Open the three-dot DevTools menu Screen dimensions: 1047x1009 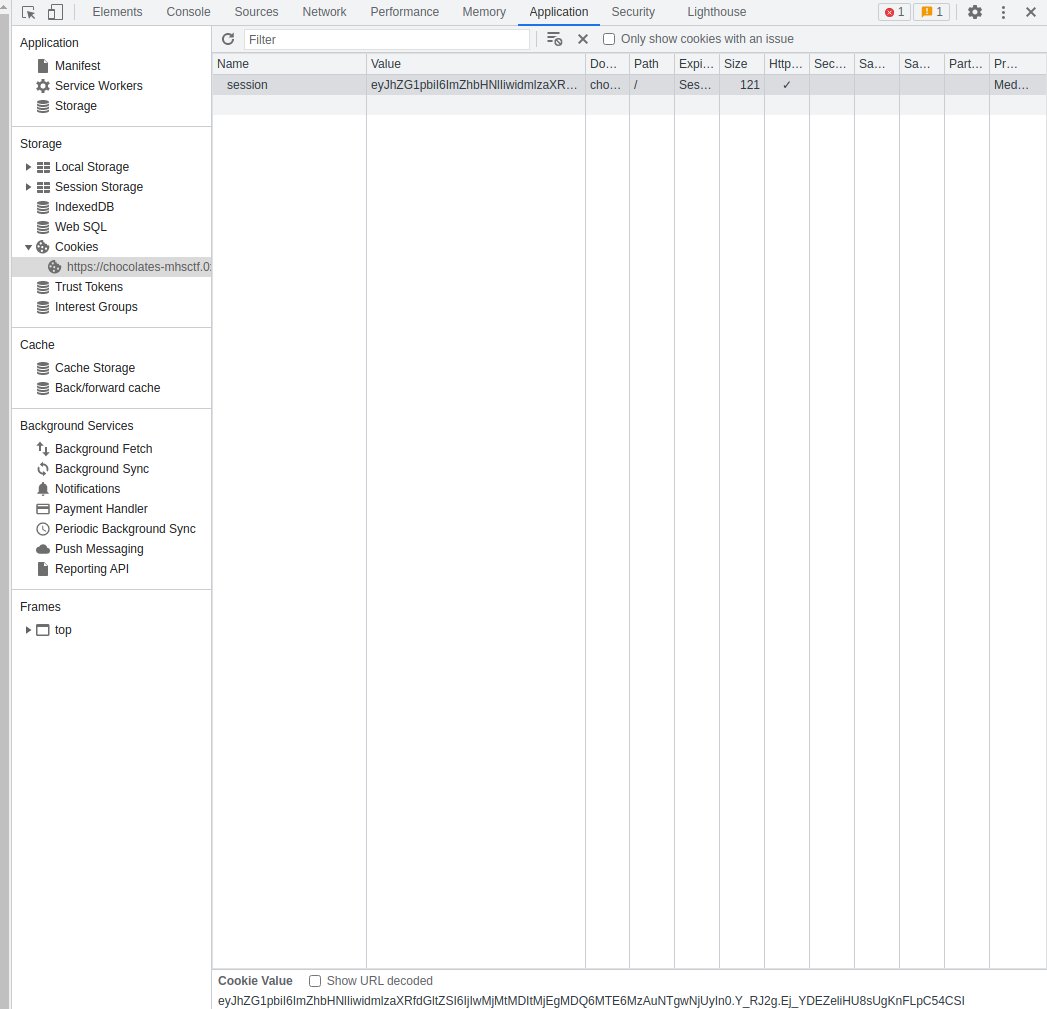coord(1003,11)
